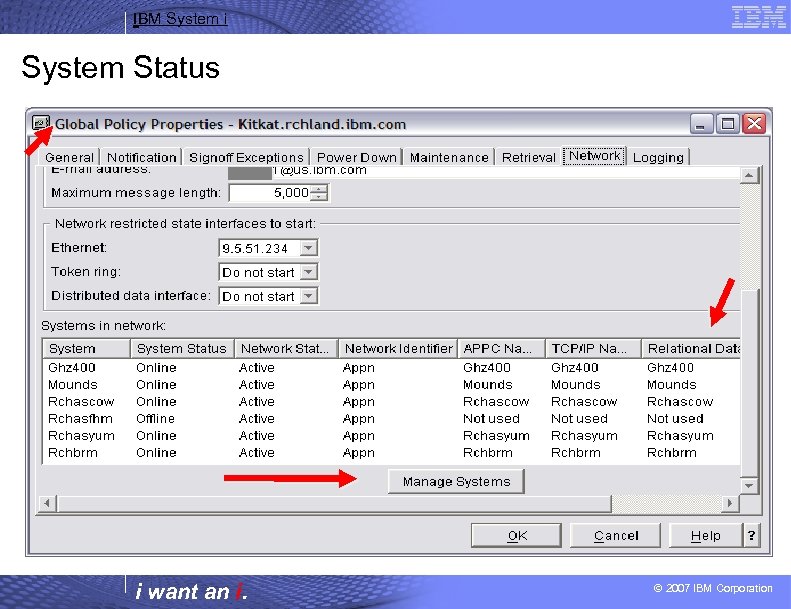This screenshot has height=609, width=791.
Task: Open the Retrieval tab
Action: [x=528, y=157]
